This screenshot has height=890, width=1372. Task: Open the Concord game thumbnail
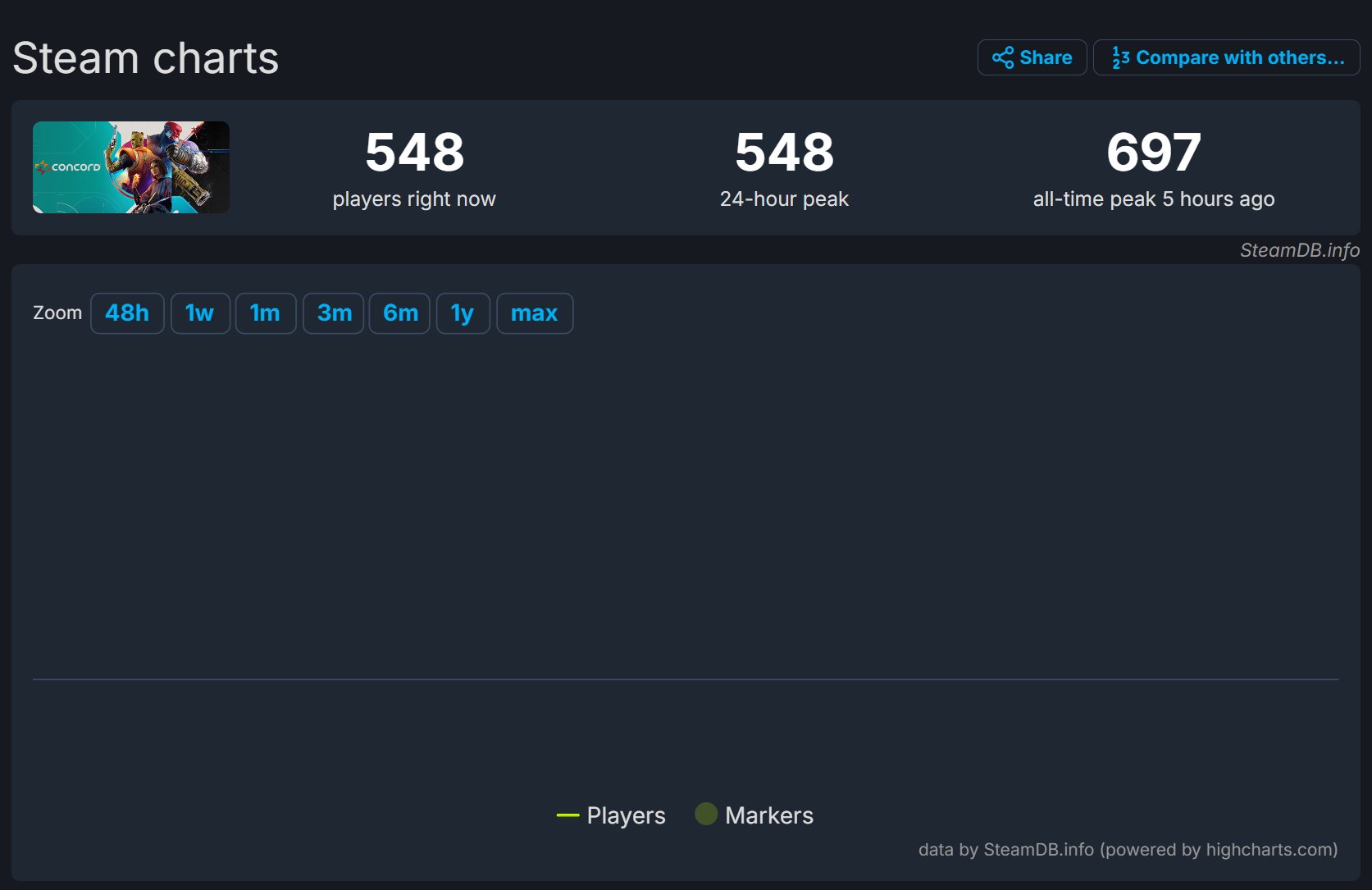click(x=131, y=167)
